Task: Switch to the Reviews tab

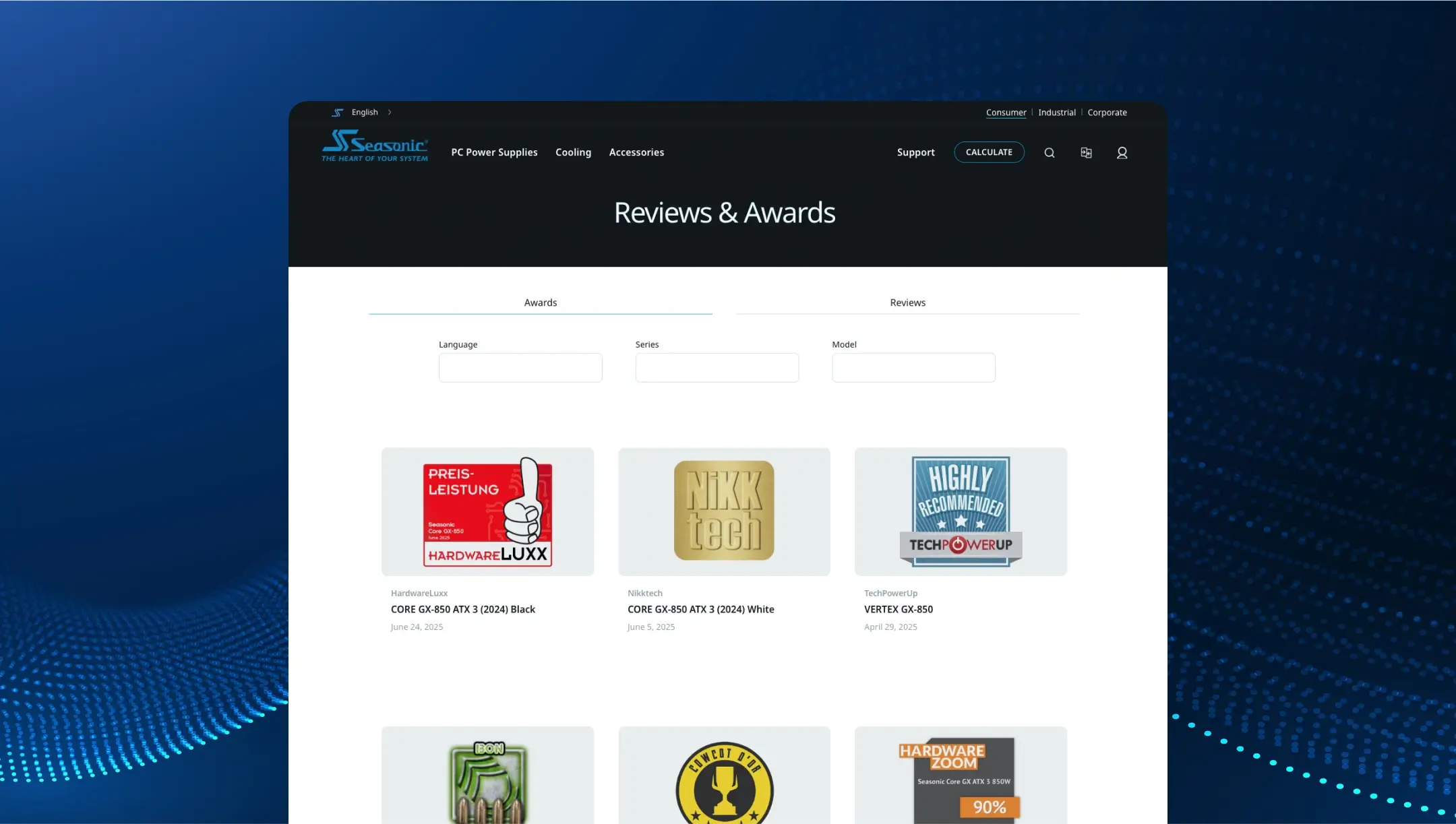Action: (908, 303)
